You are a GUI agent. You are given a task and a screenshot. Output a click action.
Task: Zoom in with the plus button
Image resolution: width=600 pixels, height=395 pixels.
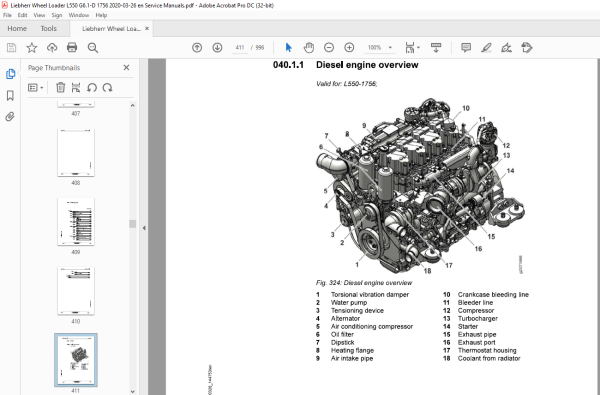tap(349, 47)
